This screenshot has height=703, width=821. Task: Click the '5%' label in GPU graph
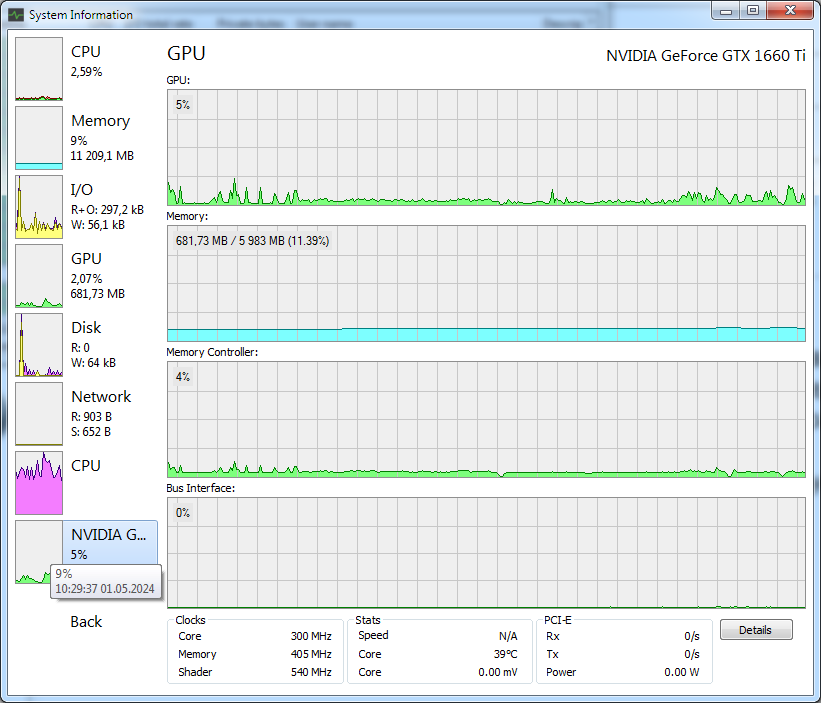[x=183, y=105]
